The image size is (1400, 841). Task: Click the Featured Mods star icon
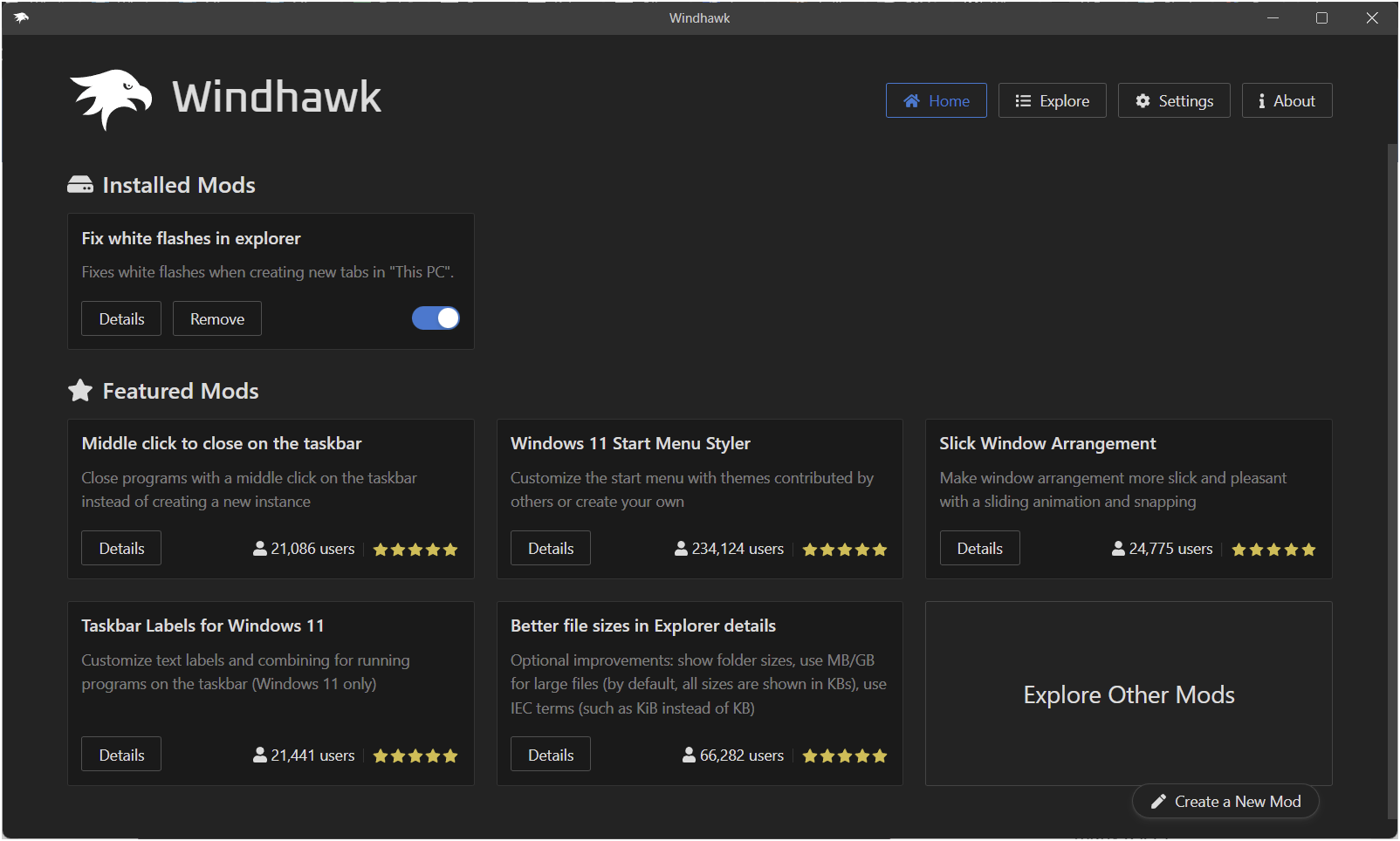coord(80,390)
